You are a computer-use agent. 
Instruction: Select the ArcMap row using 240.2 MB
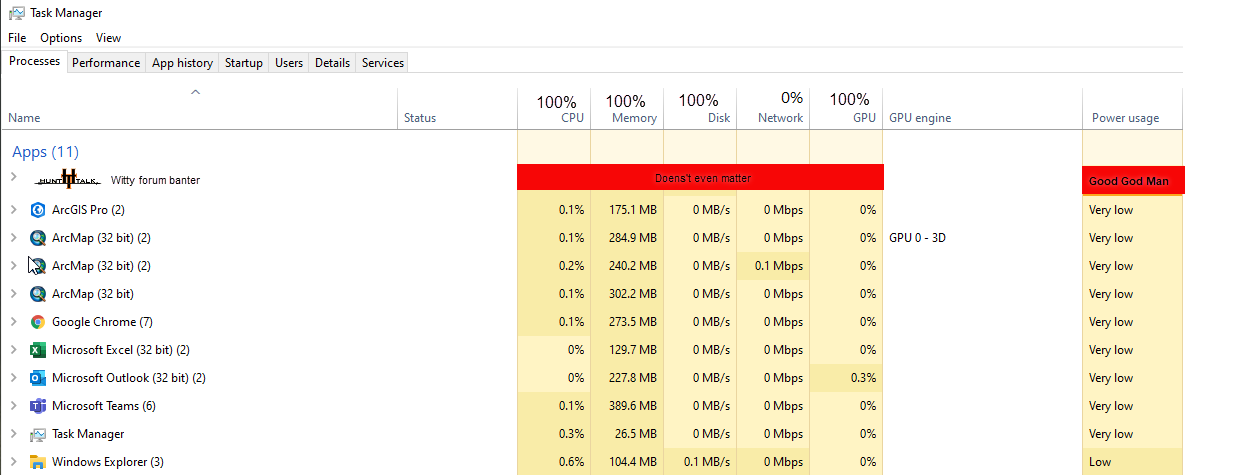tap(592, 266)
